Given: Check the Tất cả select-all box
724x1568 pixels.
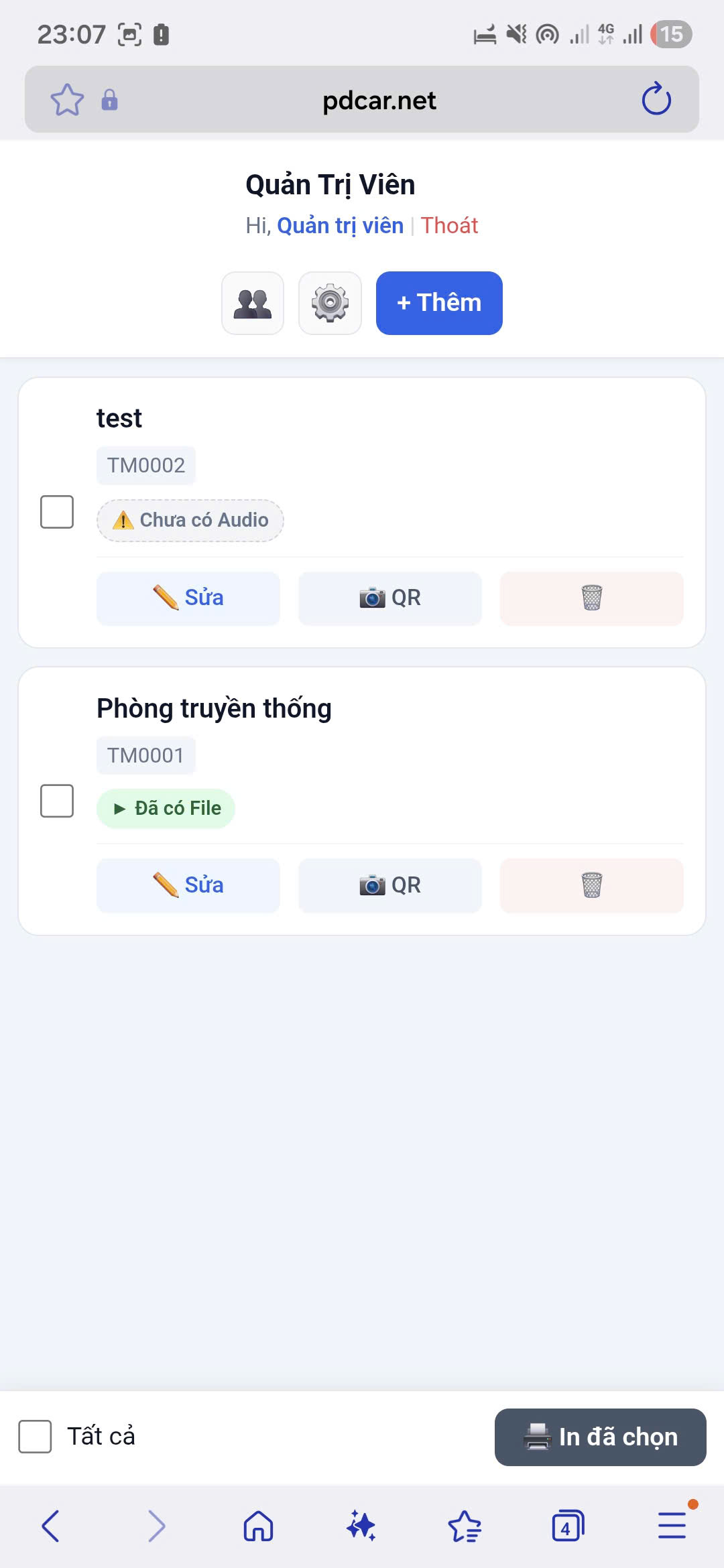Looking at the screenshot, I should pyautogui.click(x=36, y=1437).
